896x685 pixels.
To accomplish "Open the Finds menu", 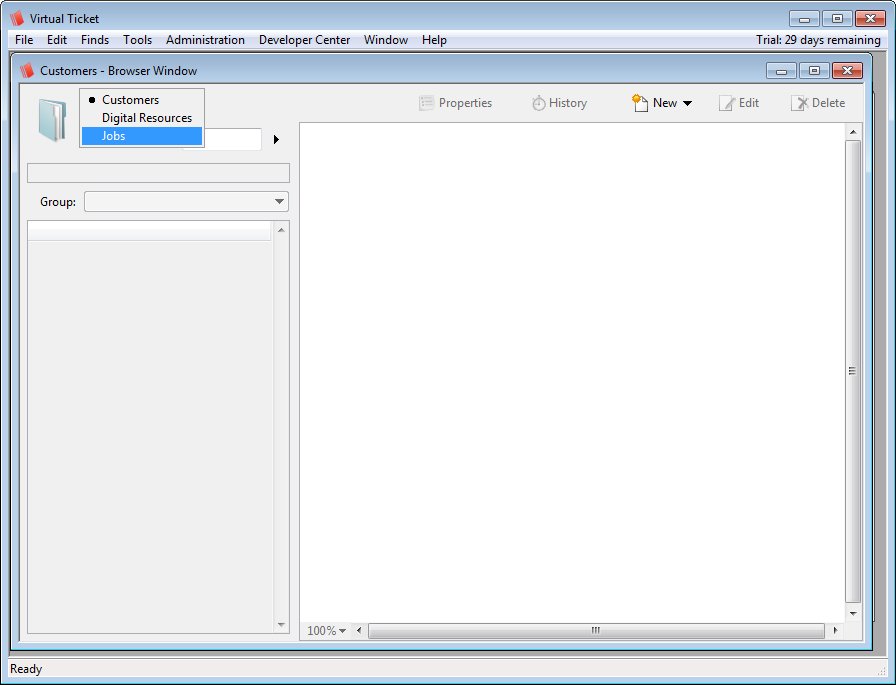I will [x=95, y=40].
